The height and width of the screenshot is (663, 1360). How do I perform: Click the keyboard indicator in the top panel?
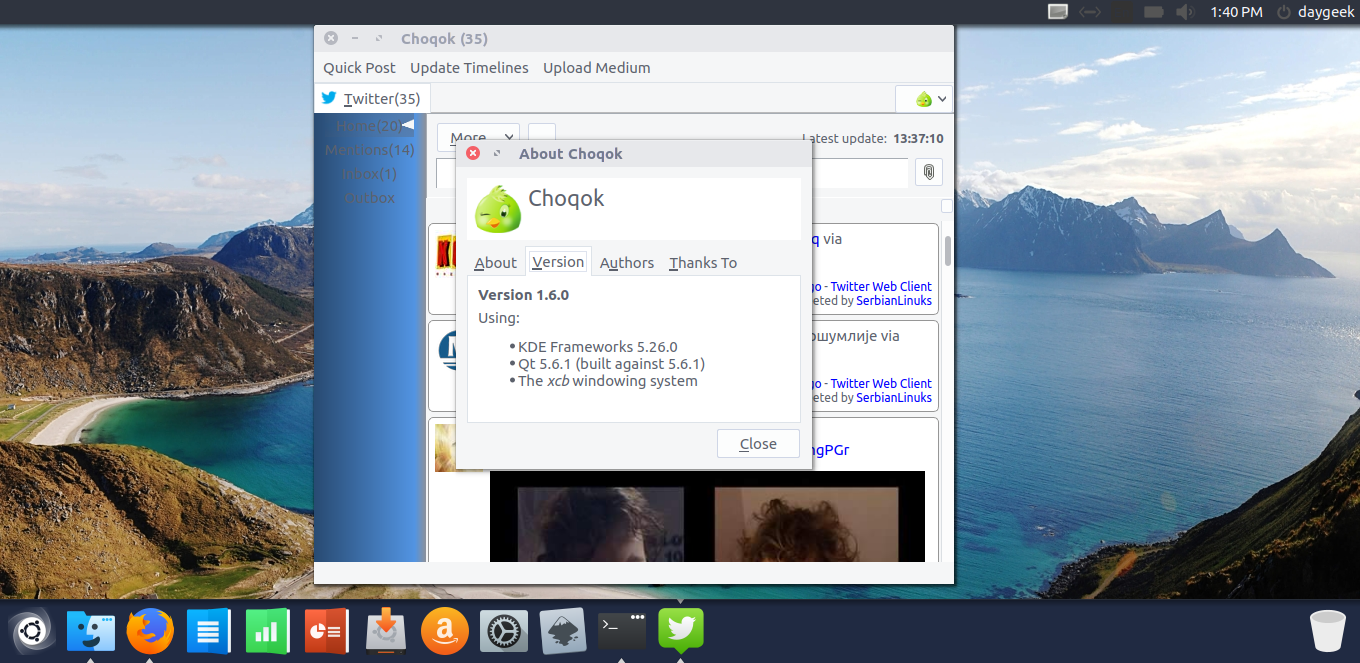[1058, 12]
